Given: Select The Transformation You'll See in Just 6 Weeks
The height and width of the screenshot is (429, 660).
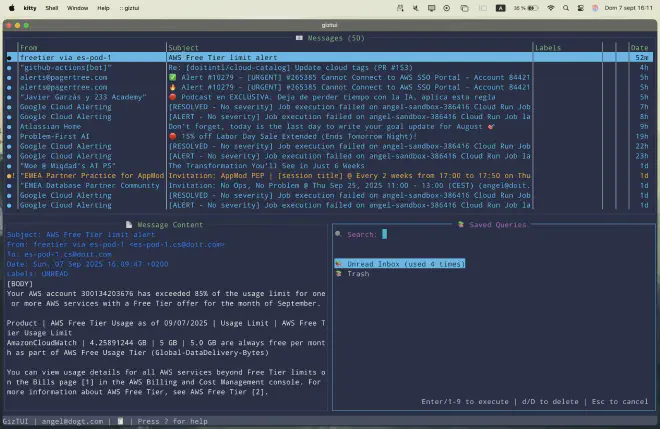Looking at the screenshot, I should coord(330,166).
